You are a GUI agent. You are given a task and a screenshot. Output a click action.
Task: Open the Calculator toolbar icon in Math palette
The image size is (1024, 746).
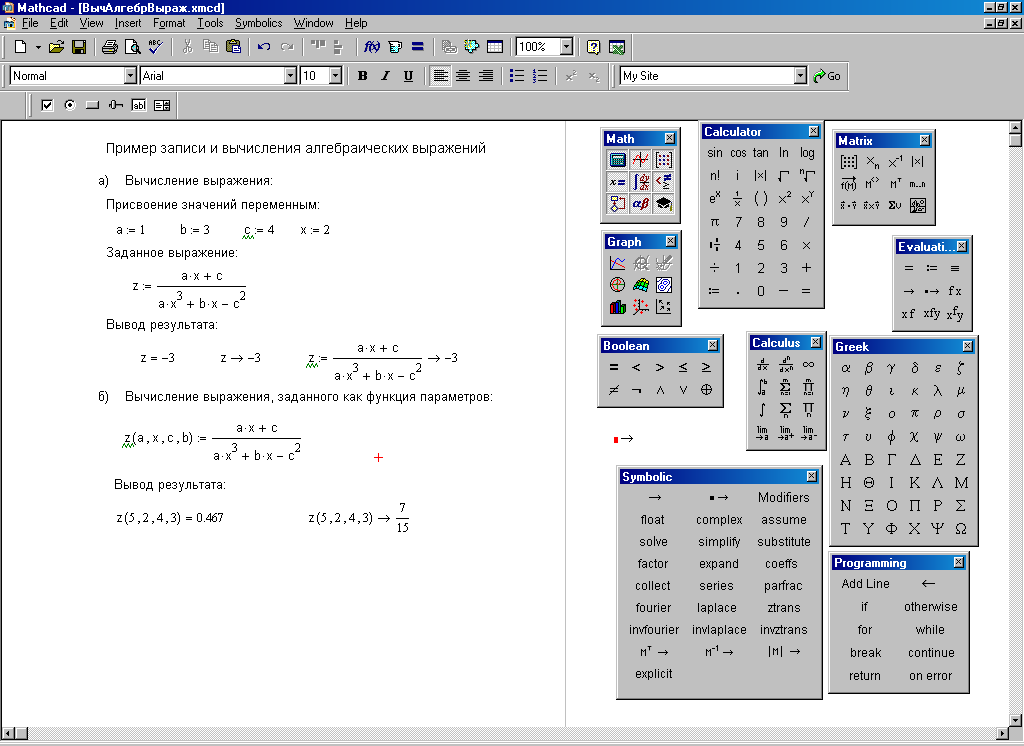[617, 159]
